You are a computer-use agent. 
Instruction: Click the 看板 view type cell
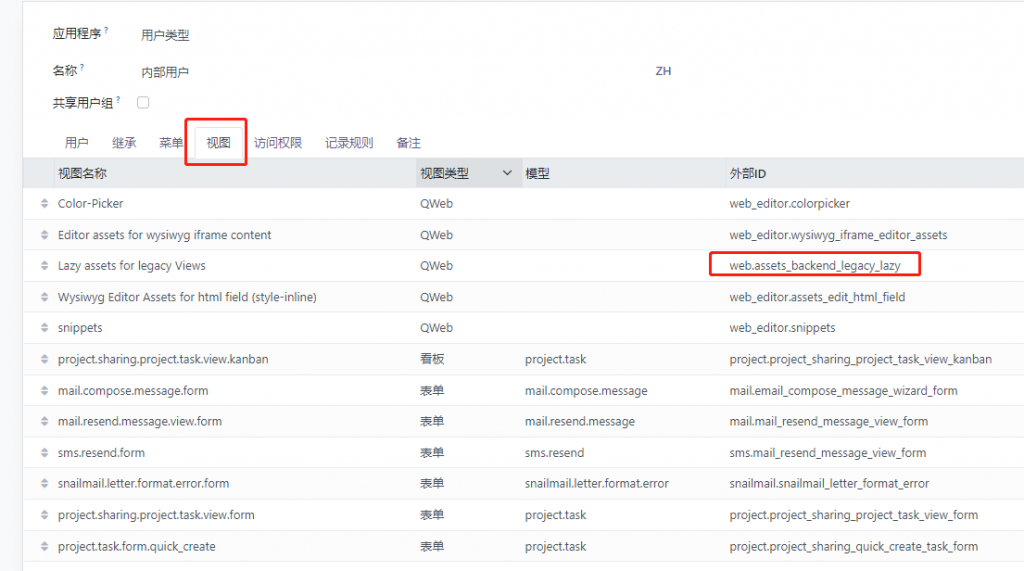click(432, 359)
